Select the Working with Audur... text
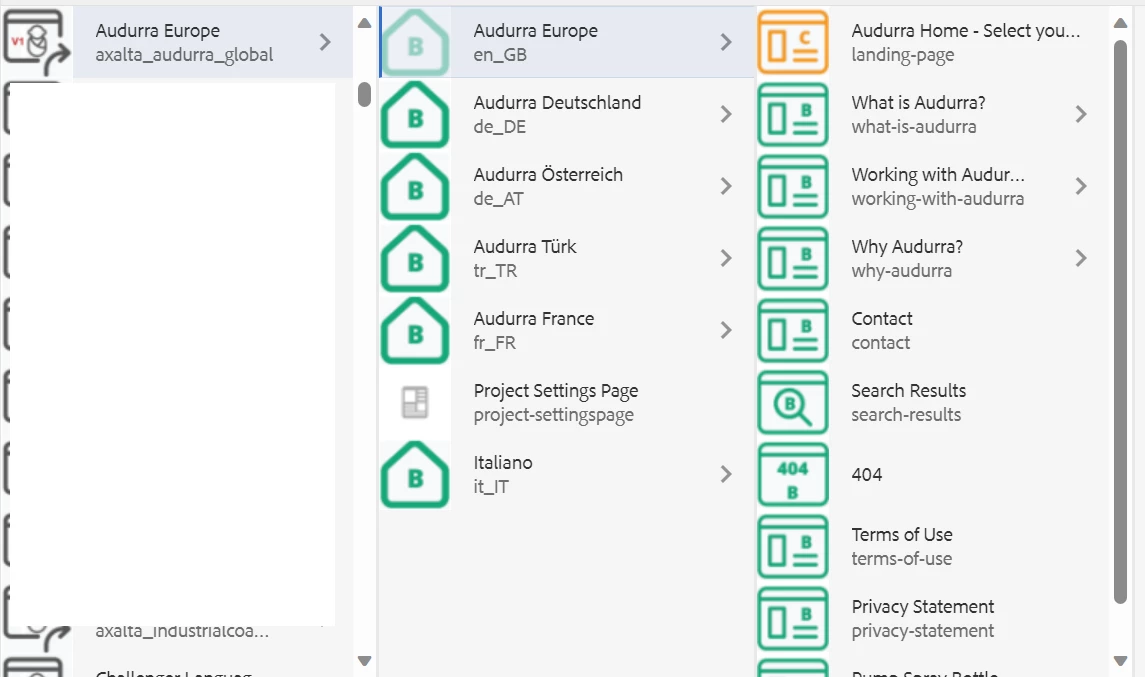The image size is (1145, 677). (938, 186)
